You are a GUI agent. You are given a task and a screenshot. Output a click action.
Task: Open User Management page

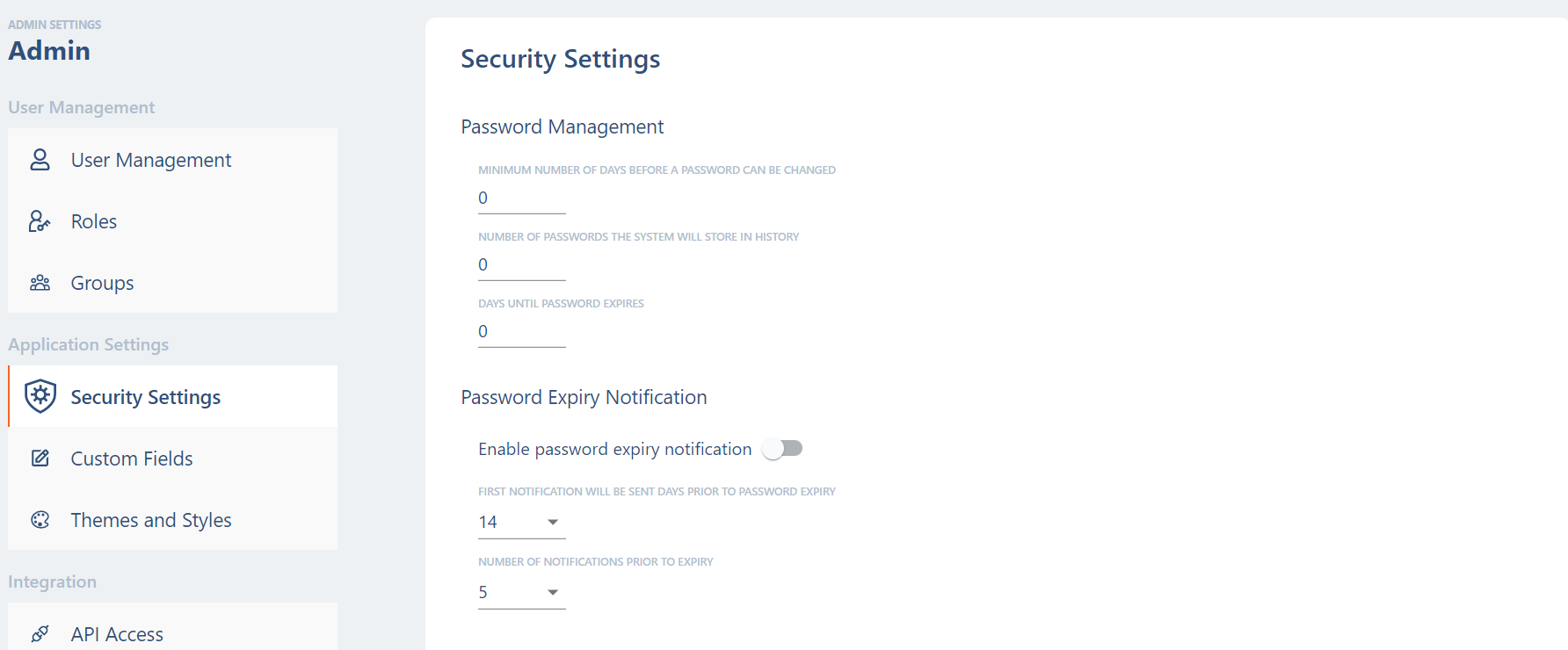173,160
